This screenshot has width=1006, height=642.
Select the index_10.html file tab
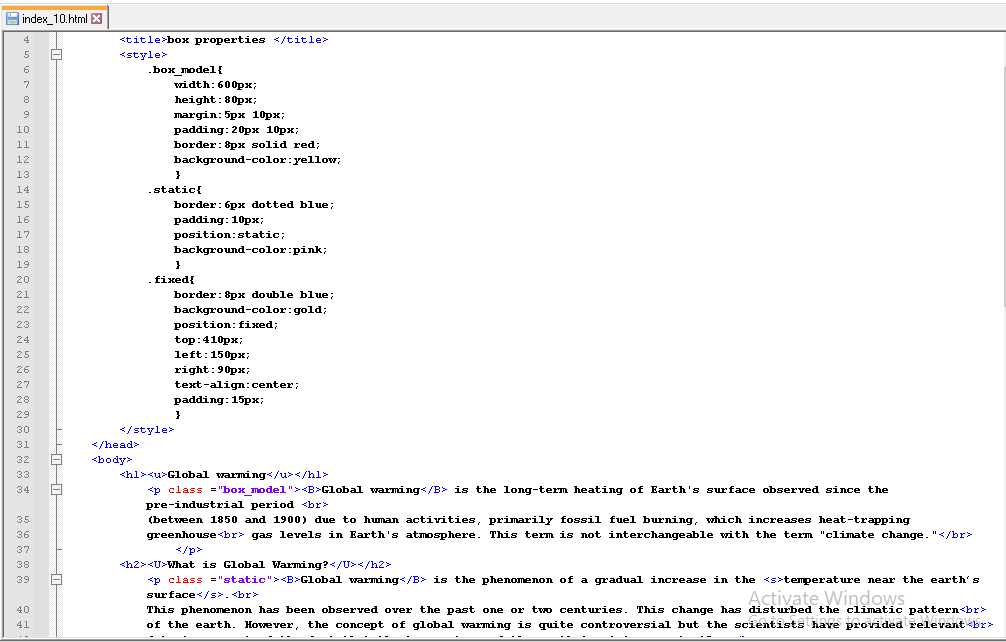click(55, 19)
